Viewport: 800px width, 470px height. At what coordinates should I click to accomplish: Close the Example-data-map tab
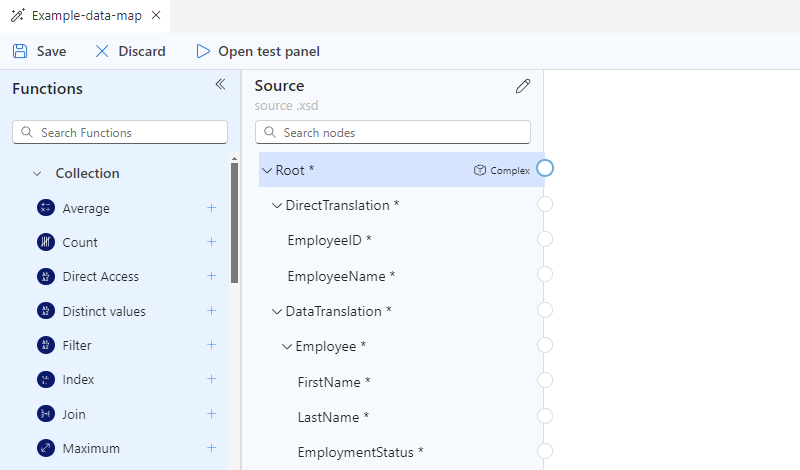[x=156, y=16]
